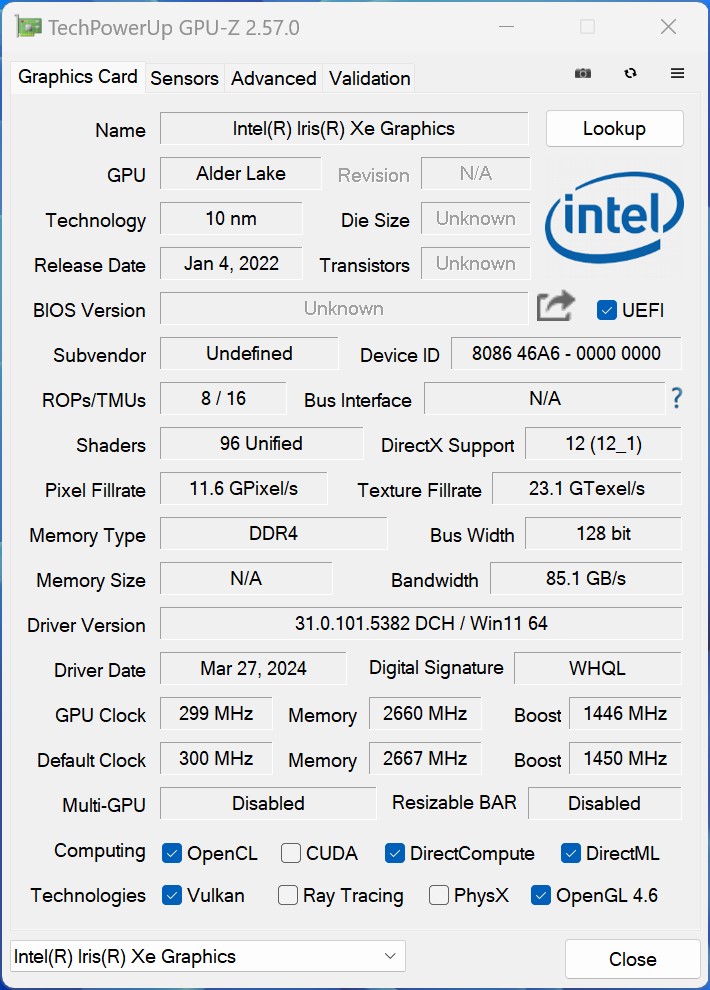
Task: Enable the Ray Tracing checkbox
Action: pyautogui.click(x=288, y=895)
